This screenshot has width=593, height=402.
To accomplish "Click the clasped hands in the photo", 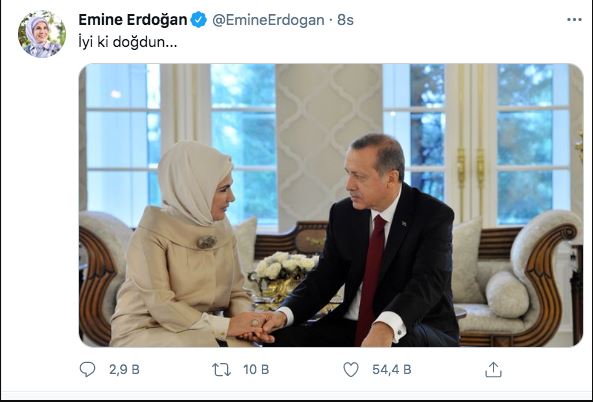I will [257, 326].
